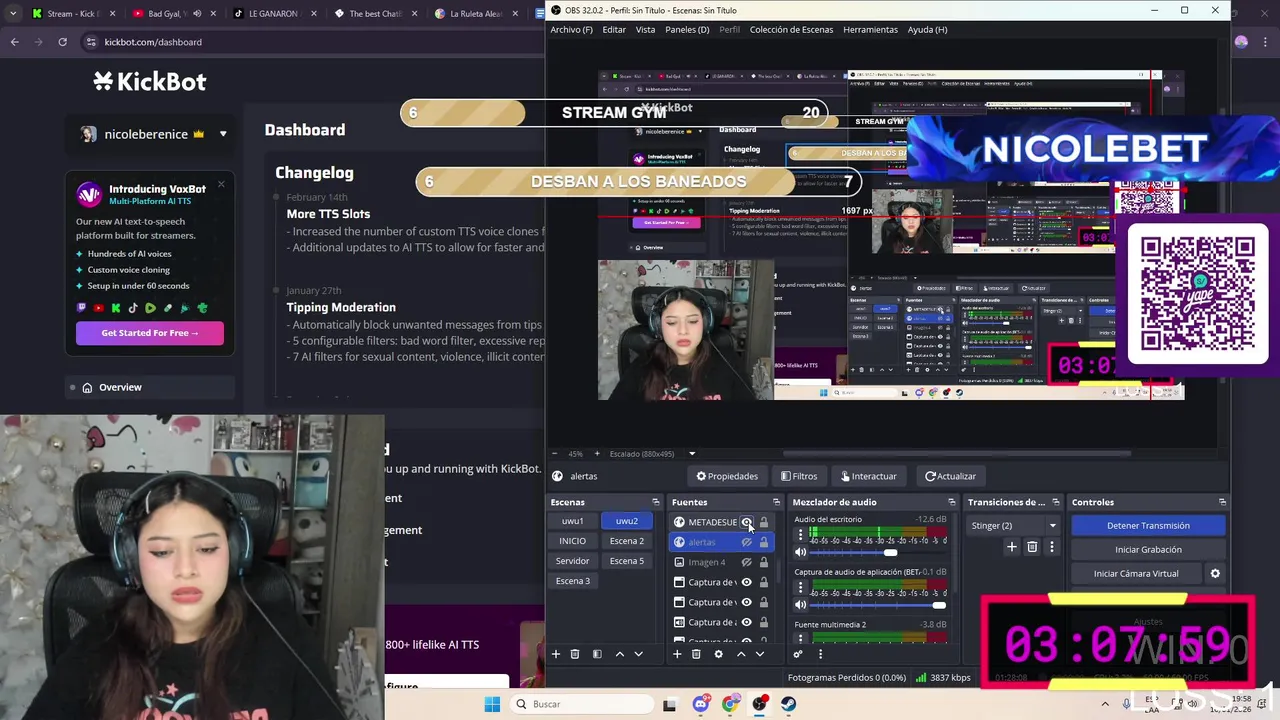Click Detener Transmisión button

point(1148,525)
